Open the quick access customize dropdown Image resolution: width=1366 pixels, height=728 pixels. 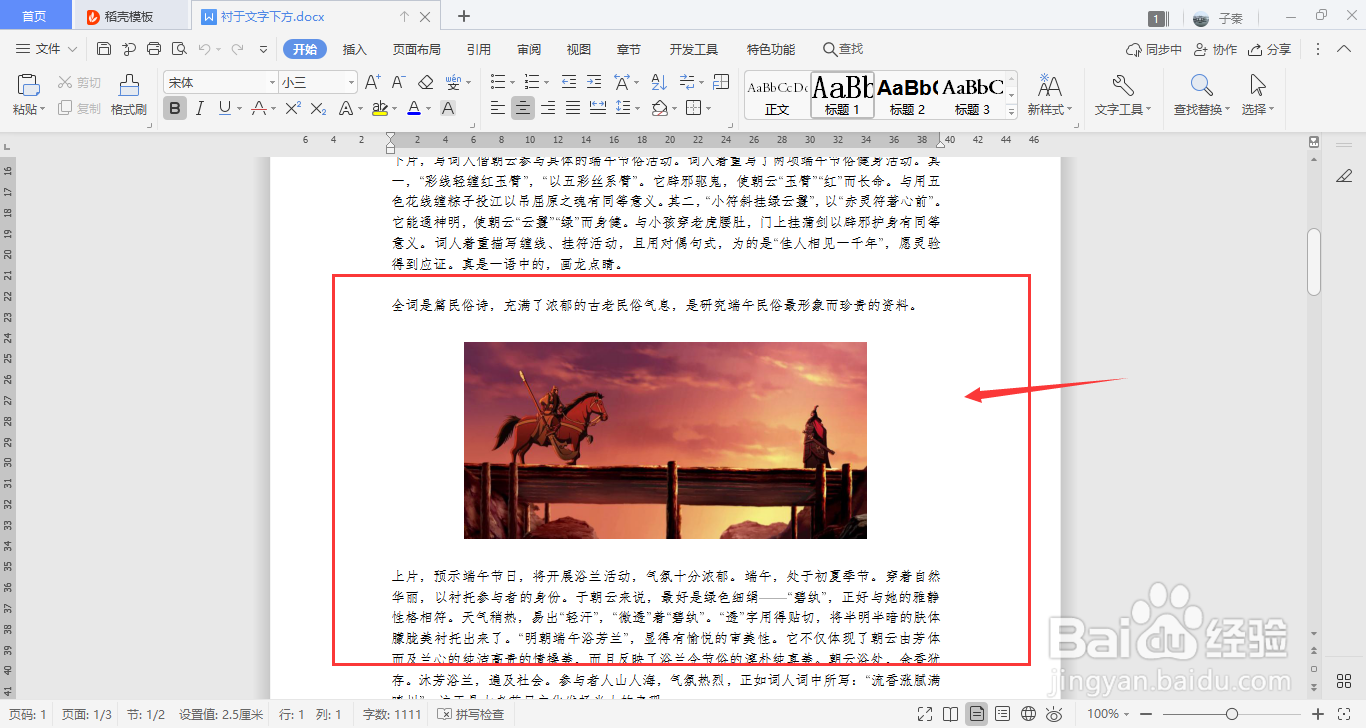pyautogui.click(x=263, y=49)
